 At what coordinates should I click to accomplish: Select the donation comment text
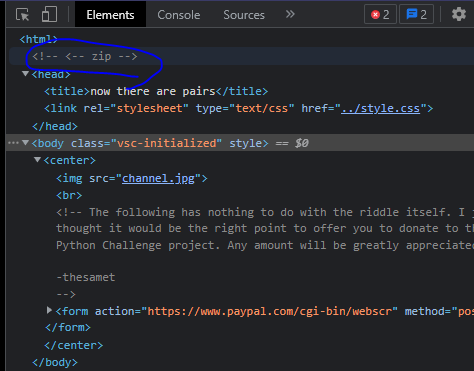pos(265,229)
